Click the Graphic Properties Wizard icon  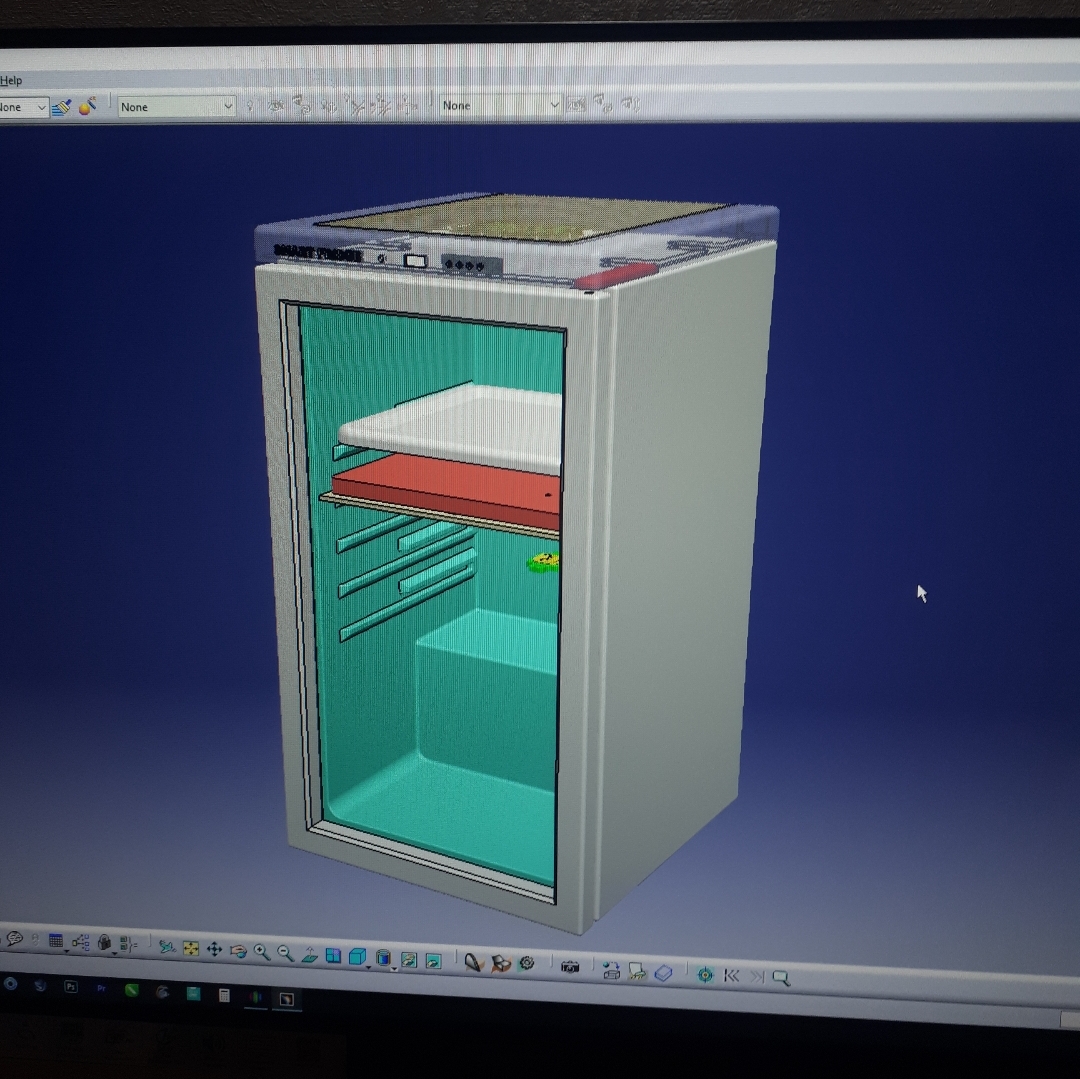87,106
